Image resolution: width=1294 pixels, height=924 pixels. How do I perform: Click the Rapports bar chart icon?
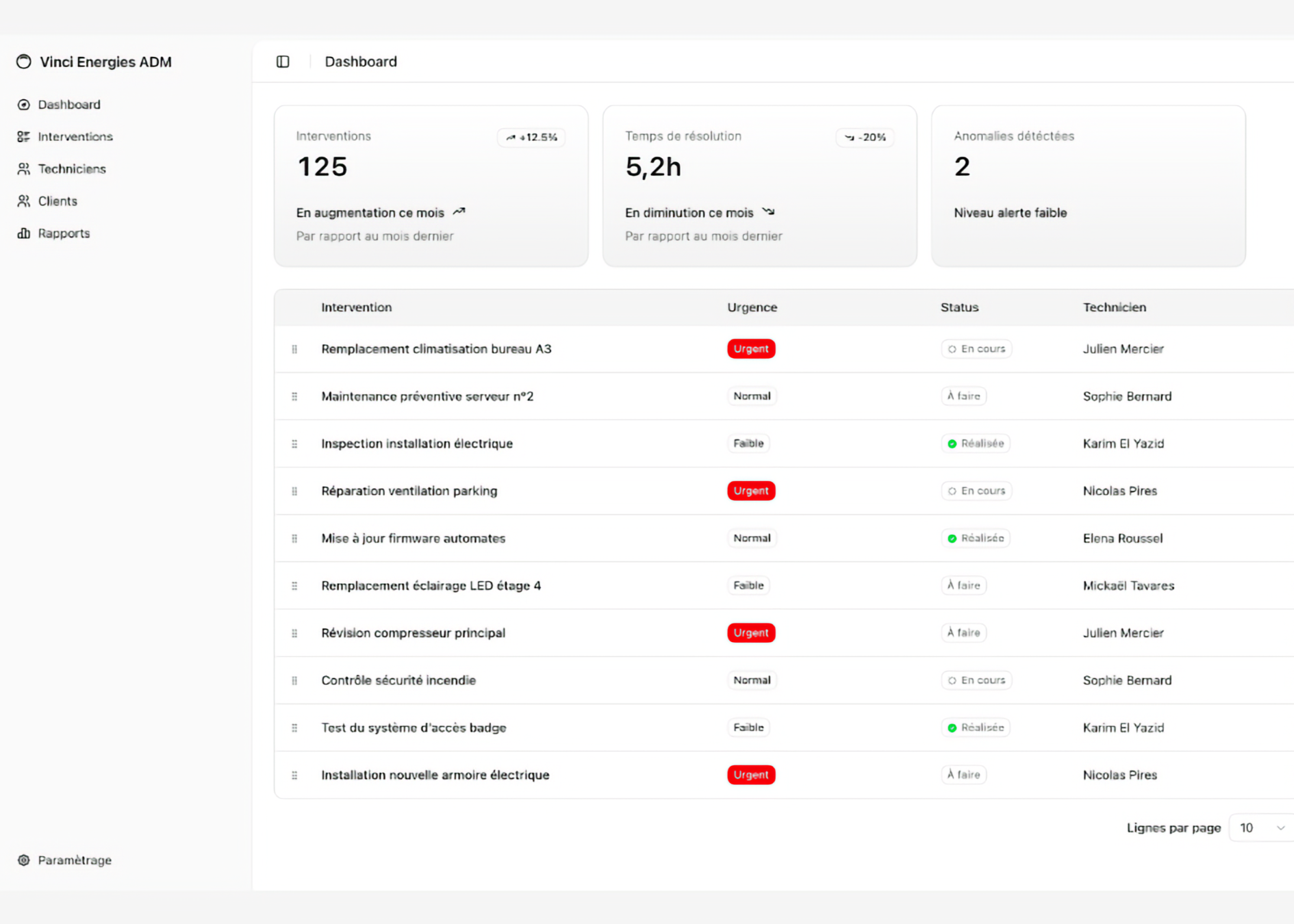(x=24, y=233)
